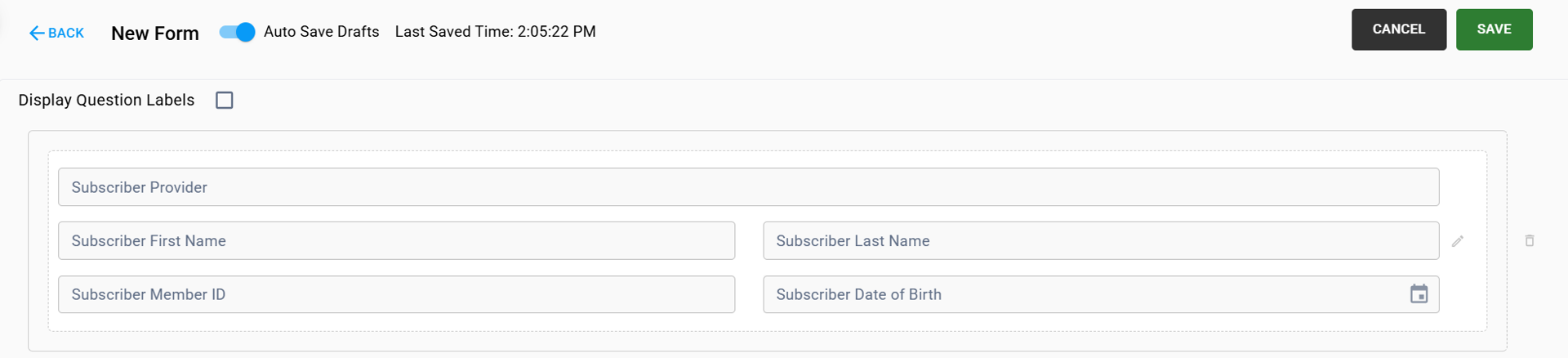This screenshot has height=358, width=1568.
Task: Click the pencil edit icon
Action: [1457, 241]
